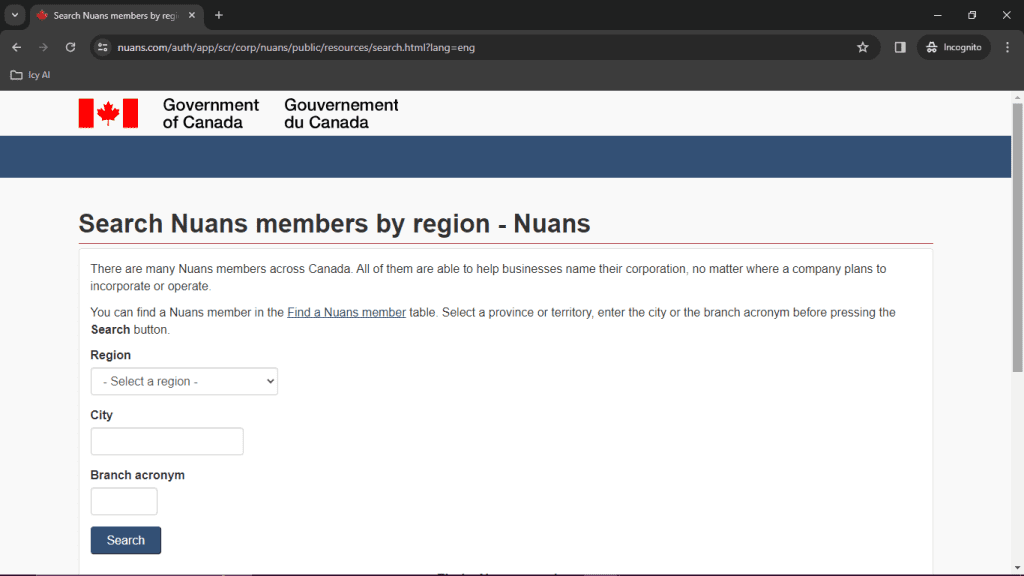The image size is (1024, 576).
Task: Open the browser side panel icon
Action: pos(900,47)
